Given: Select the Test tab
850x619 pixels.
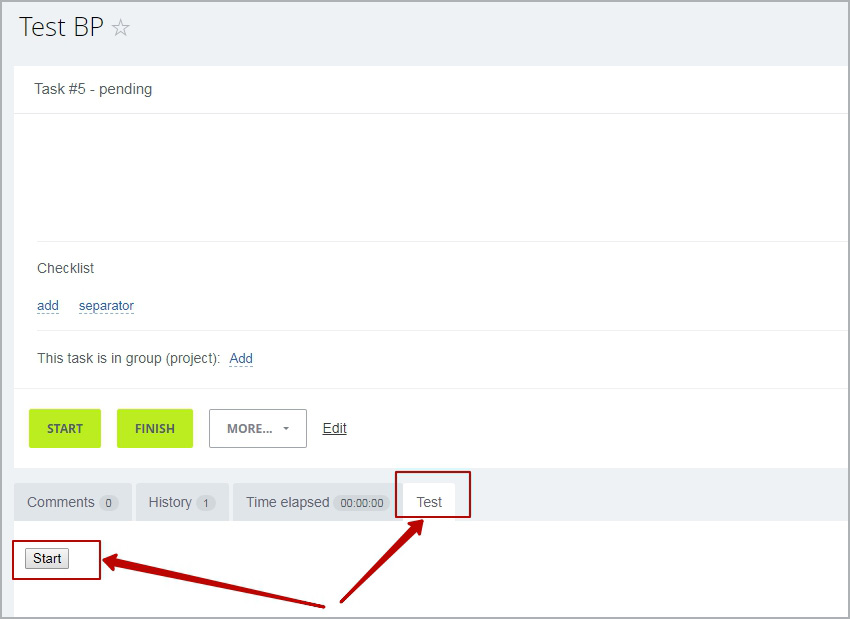Looking at the screenshot, I should 429,502.
